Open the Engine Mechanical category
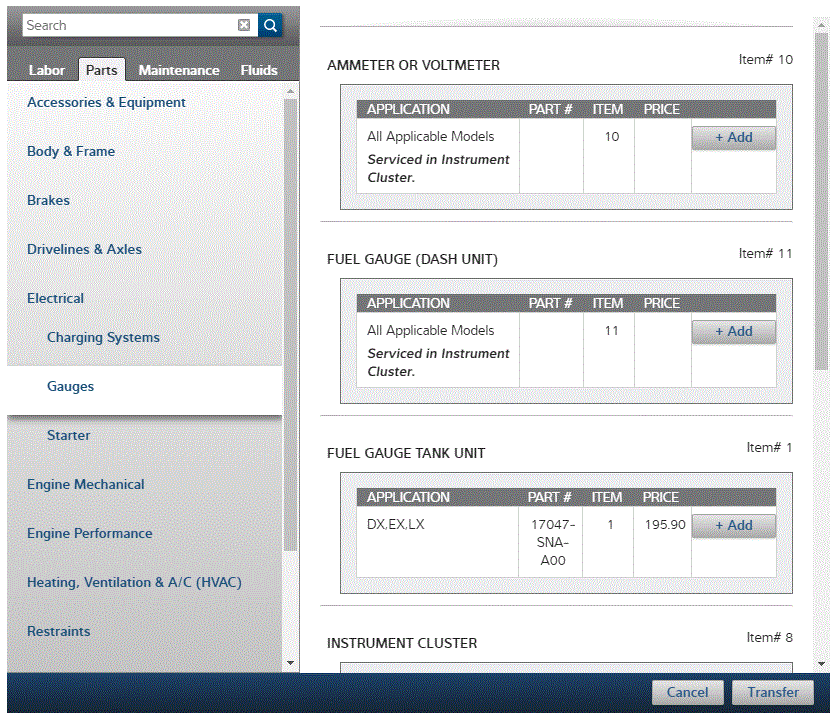Image resolution: width=838 pixels, height=725 pixels. [86, 484]
